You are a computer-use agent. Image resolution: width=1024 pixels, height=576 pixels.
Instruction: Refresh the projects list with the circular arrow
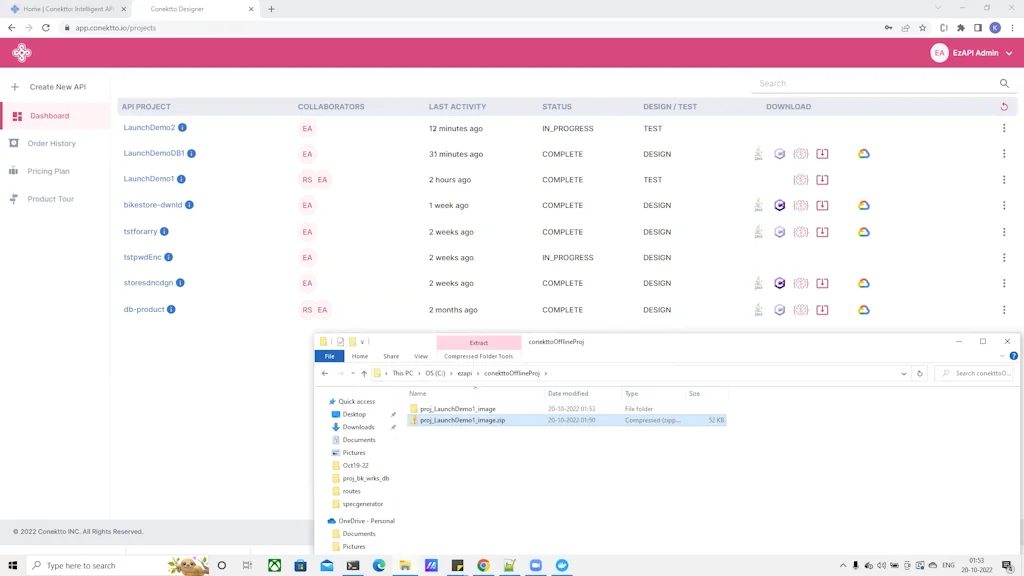tap(1004, 106)
